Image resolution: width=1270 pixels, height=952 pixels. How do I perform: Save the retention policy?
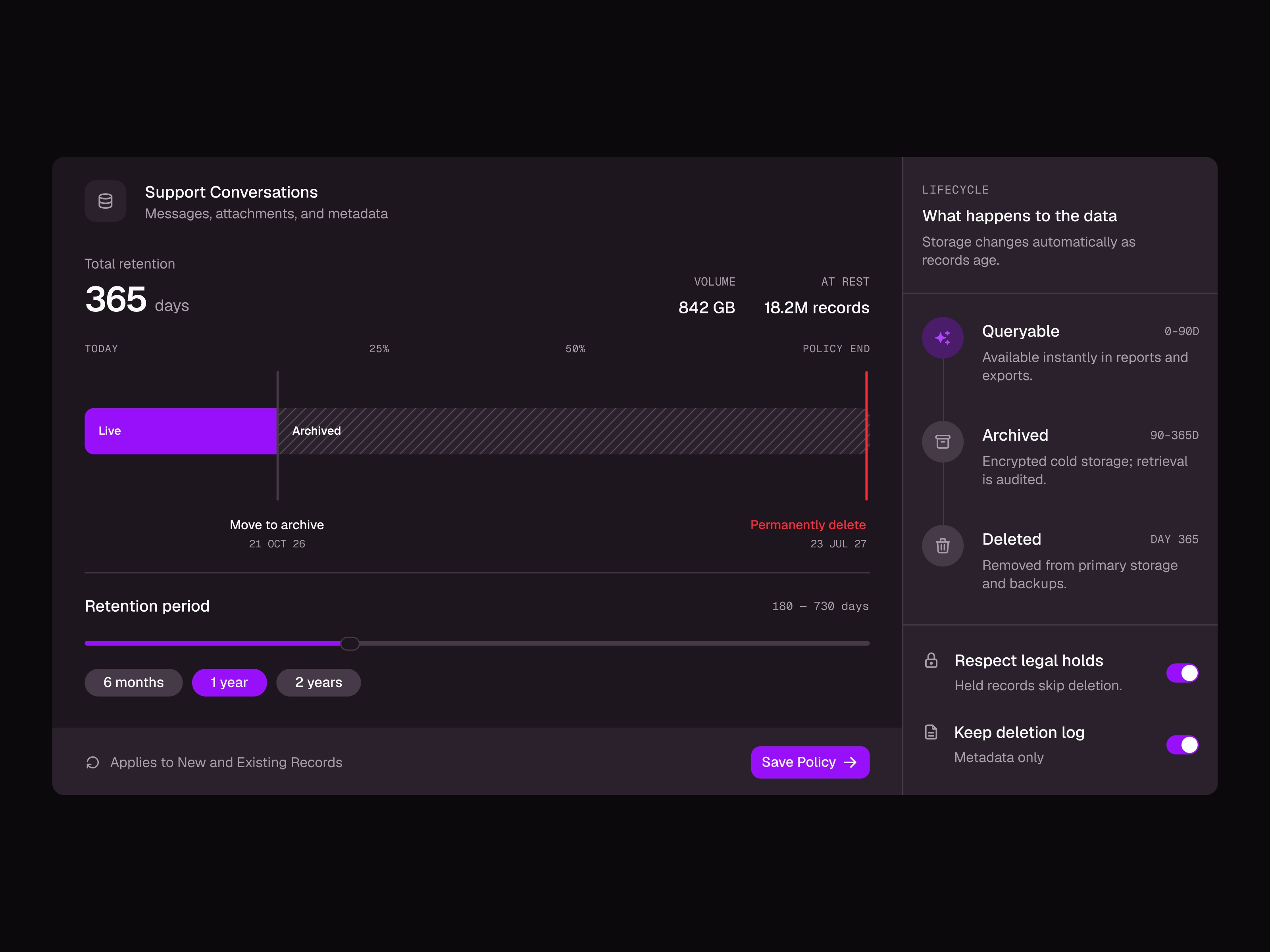(810, 762)
